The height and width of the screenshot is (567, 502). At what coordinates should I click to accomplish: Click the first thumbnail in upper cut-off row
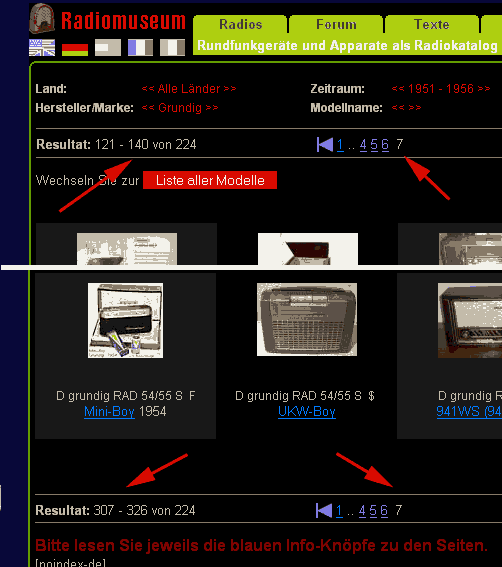127,249
